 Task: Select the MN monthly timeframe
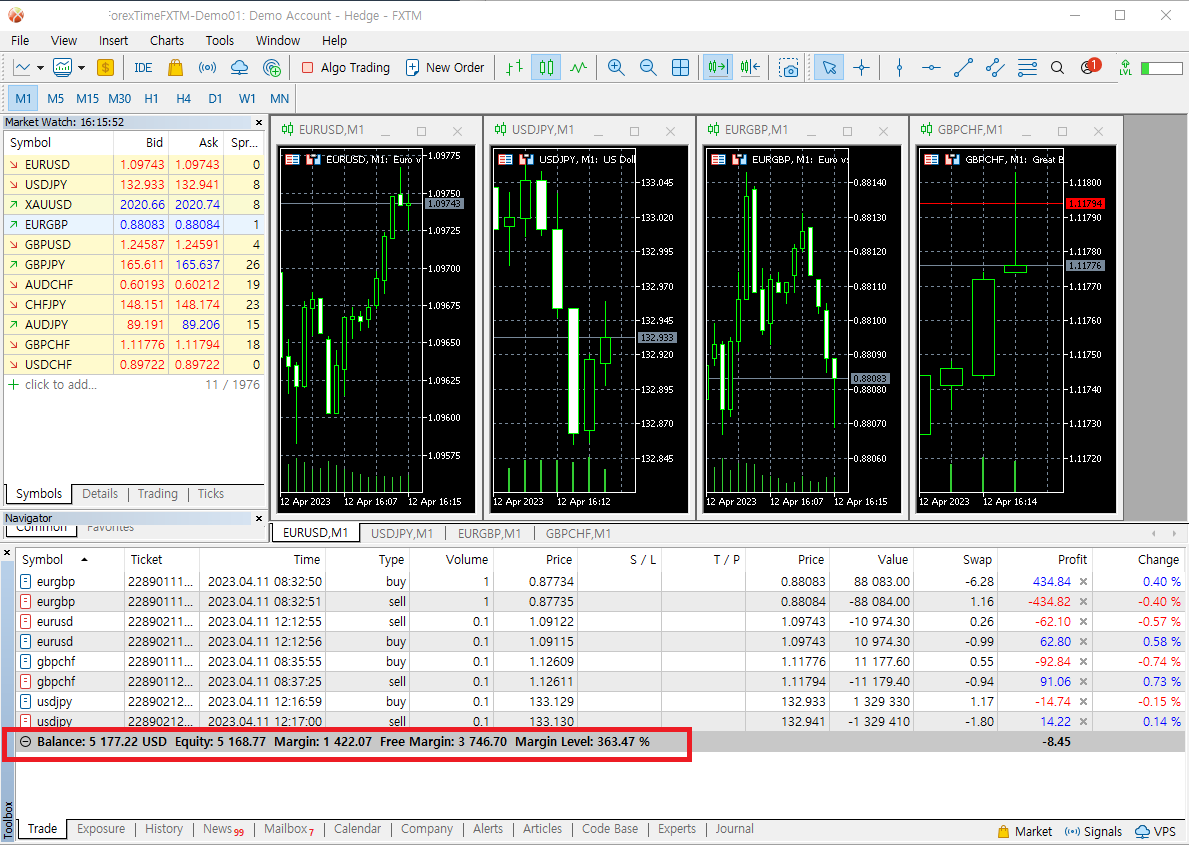[279, 99]
